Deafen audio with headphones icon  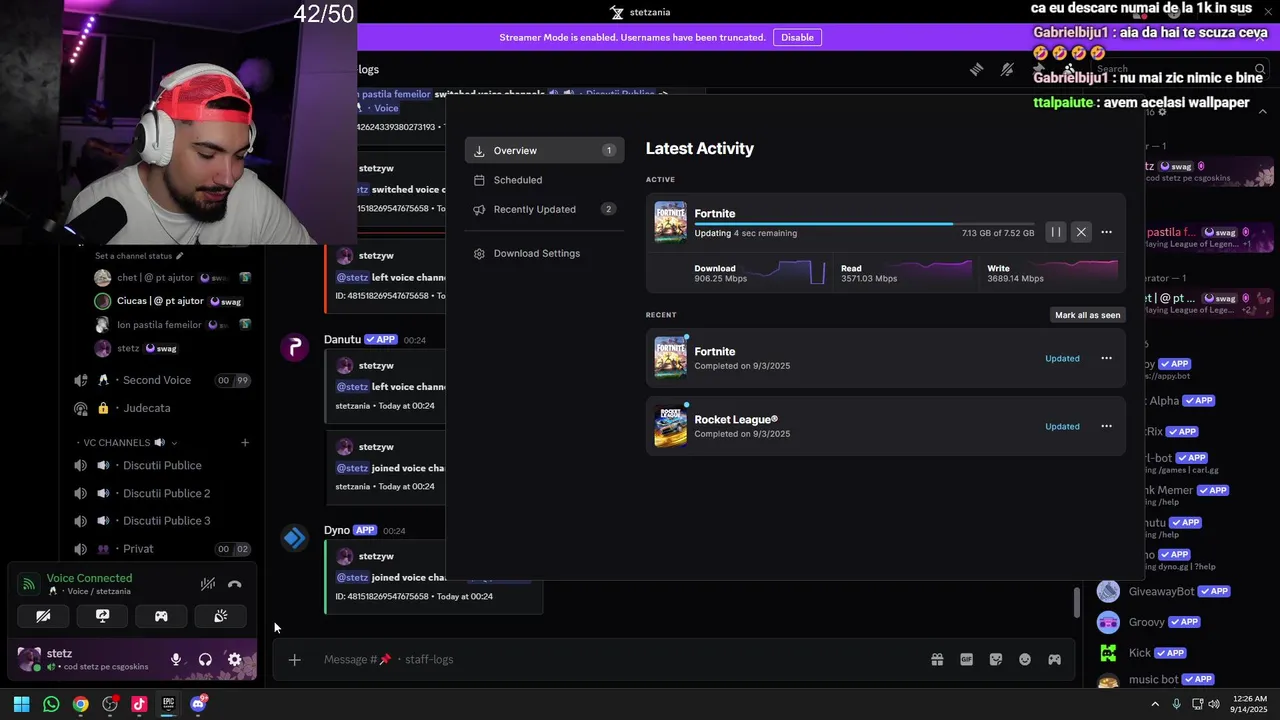click(205, 660)
